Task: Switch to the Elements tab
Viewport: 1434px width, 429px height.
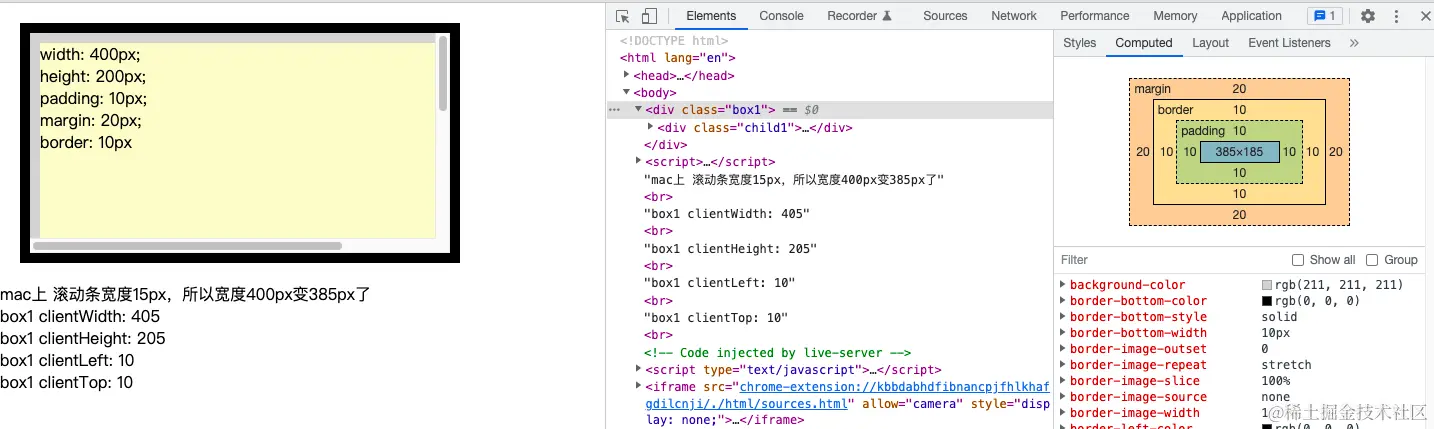Action: tap(711, 16)
